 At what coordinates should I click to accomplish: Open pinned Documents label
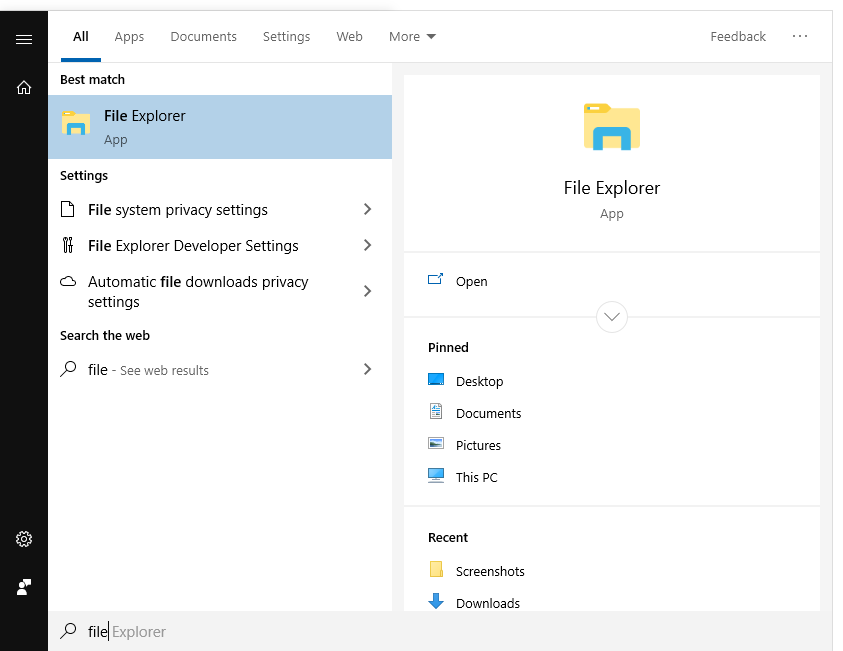point(489,413)
